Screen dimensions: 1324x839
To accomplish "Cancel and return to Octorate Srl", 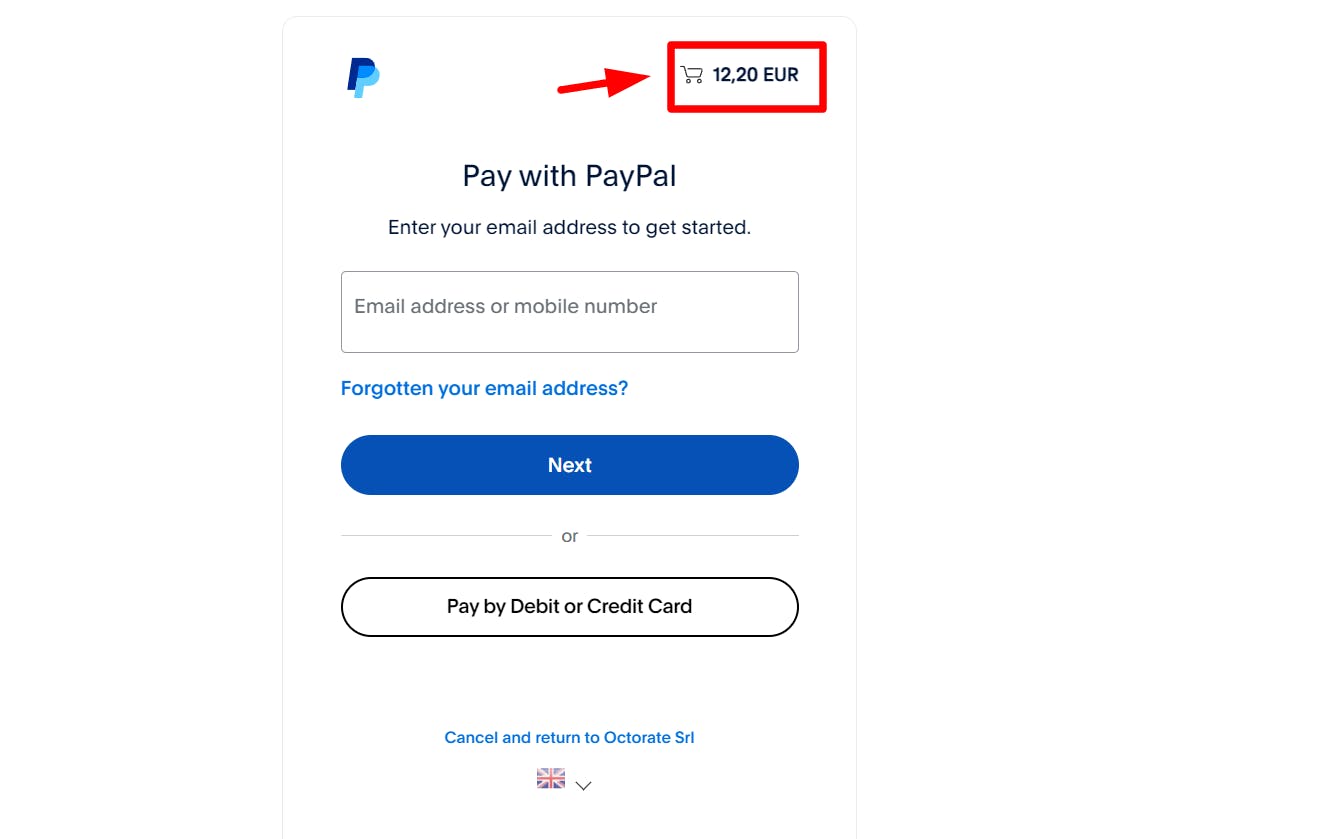I will (569, 737).
